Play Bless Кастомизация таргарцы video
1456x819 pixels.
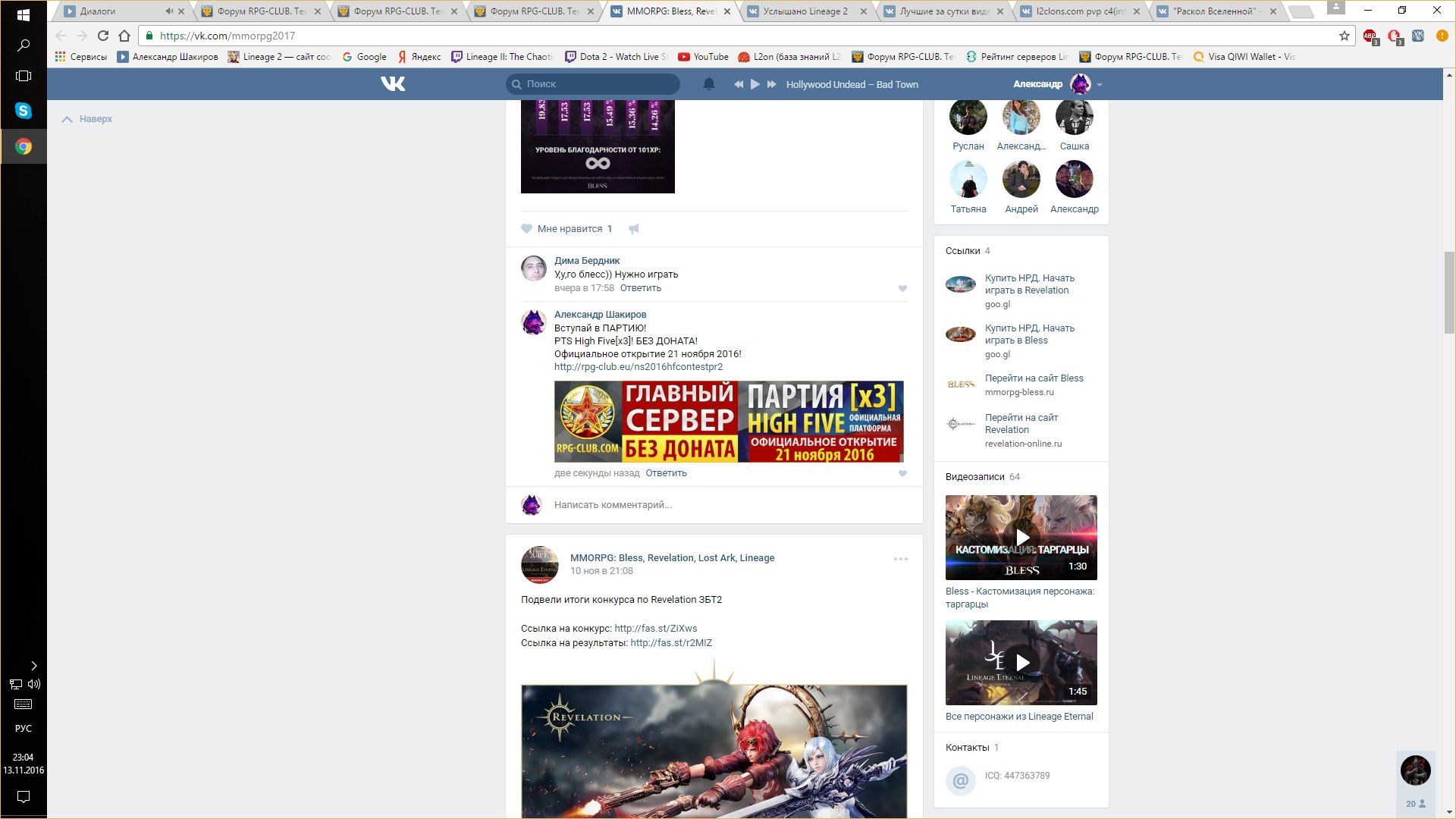click(x=1021, y=538)
